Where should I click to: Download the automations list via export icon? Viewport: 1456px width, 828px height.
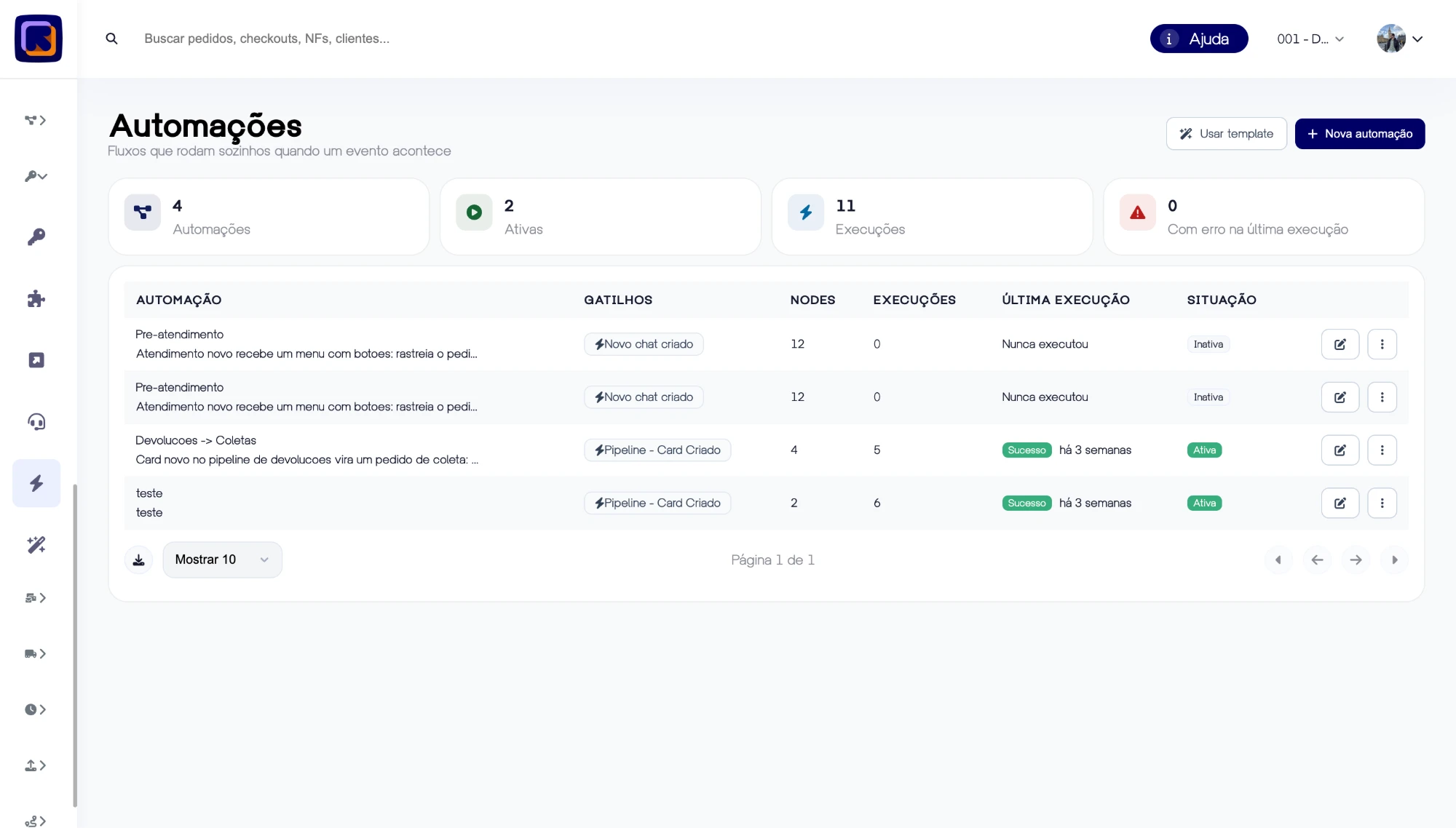pyautogui.click(x=138, y=560)
